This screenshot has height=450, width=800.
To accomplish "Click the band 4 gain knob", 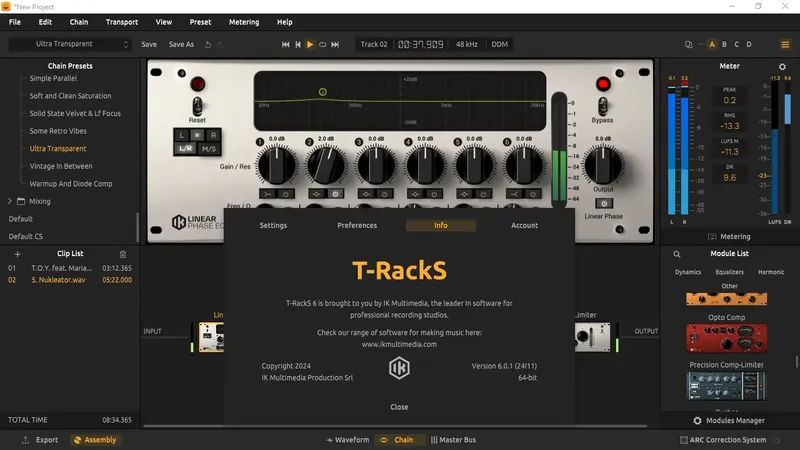I will 424,165.
